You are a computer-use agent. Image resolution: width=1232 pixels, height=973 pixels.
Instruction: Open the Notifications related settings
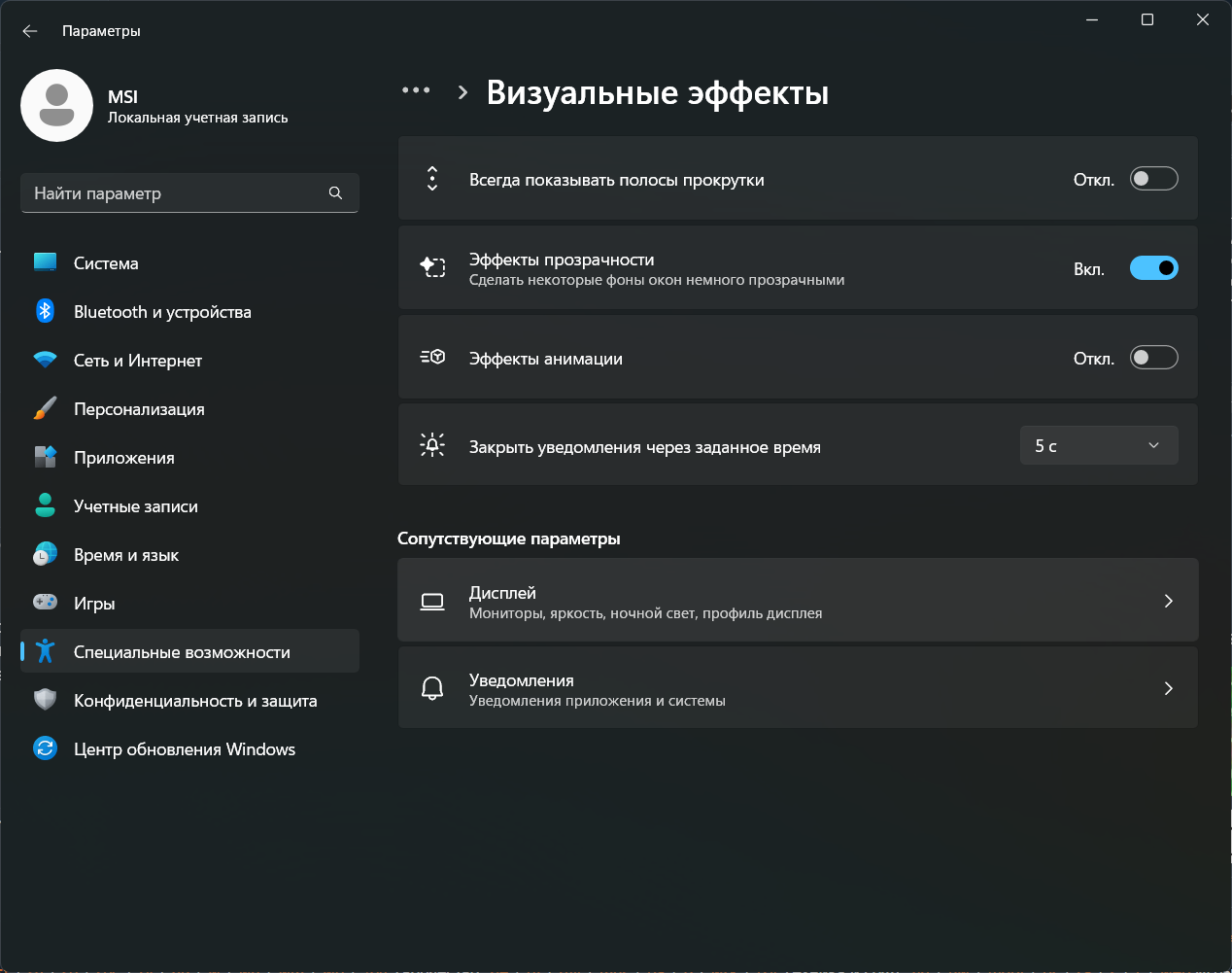tap(797, 688)
